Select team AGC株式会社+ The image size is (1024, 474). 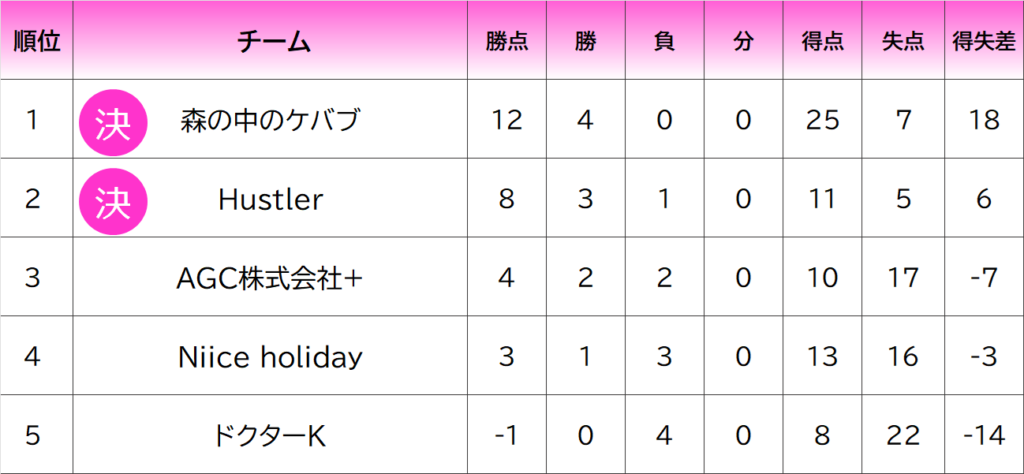(270, 278)
